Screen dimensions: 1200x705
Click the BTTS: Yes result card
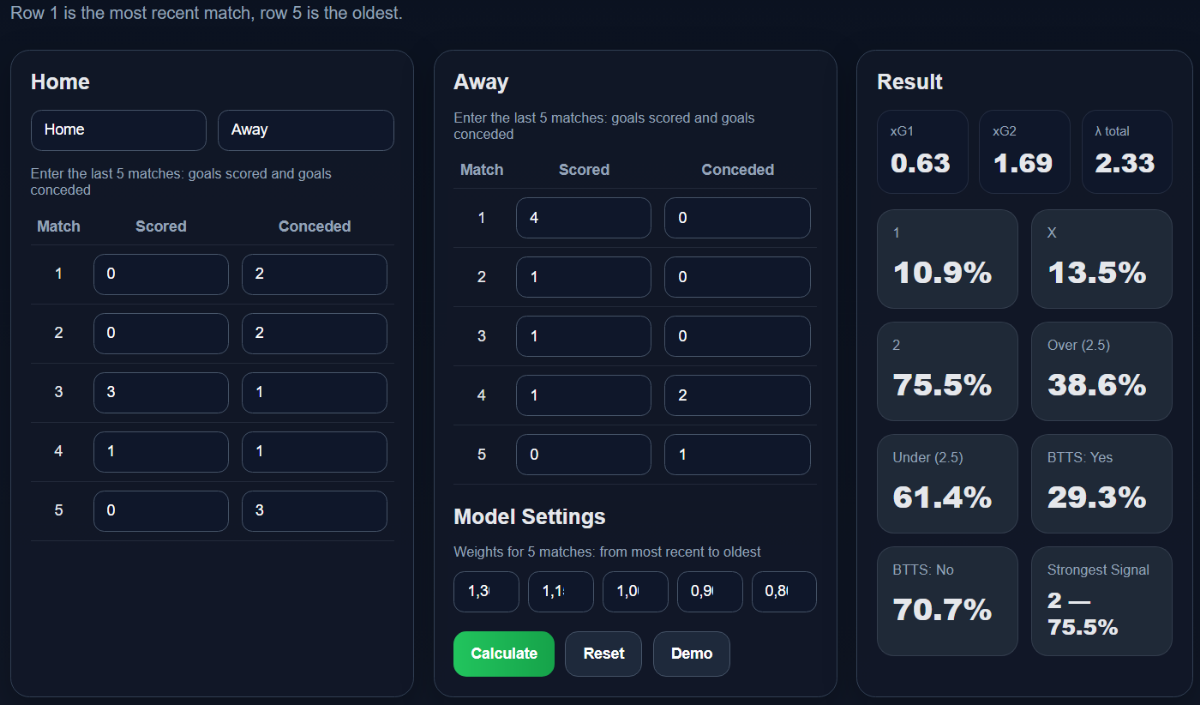[1101, 483]
